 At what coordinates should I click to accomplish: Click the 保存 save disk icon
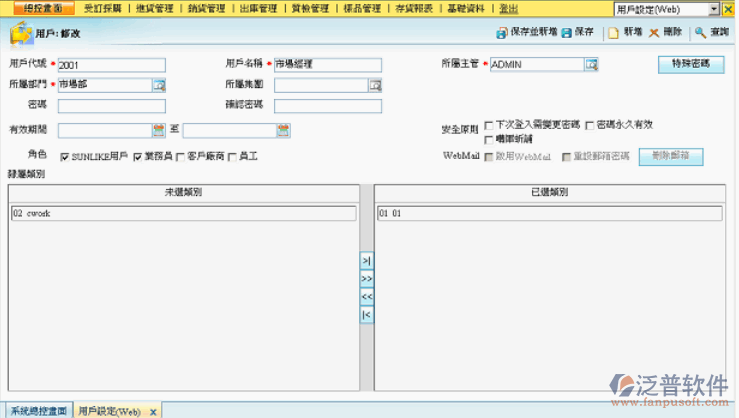point(567,33)
